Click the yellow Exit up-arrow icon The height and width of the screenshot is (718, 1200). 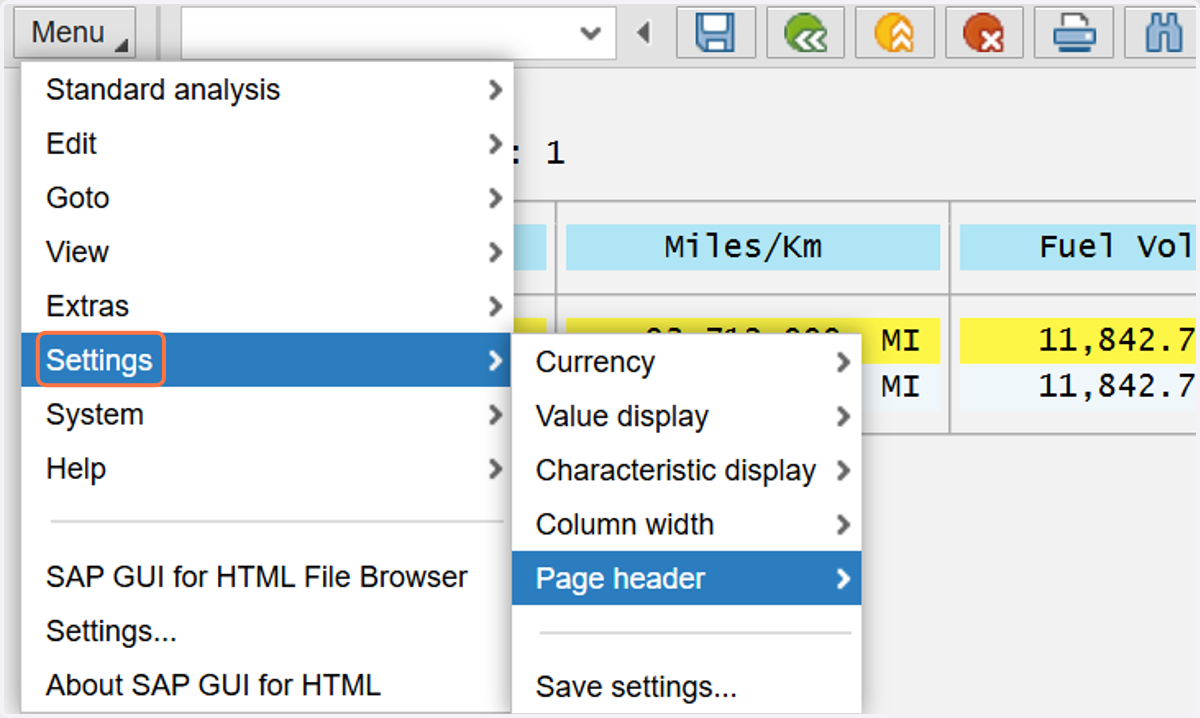(x=894, y=34)
